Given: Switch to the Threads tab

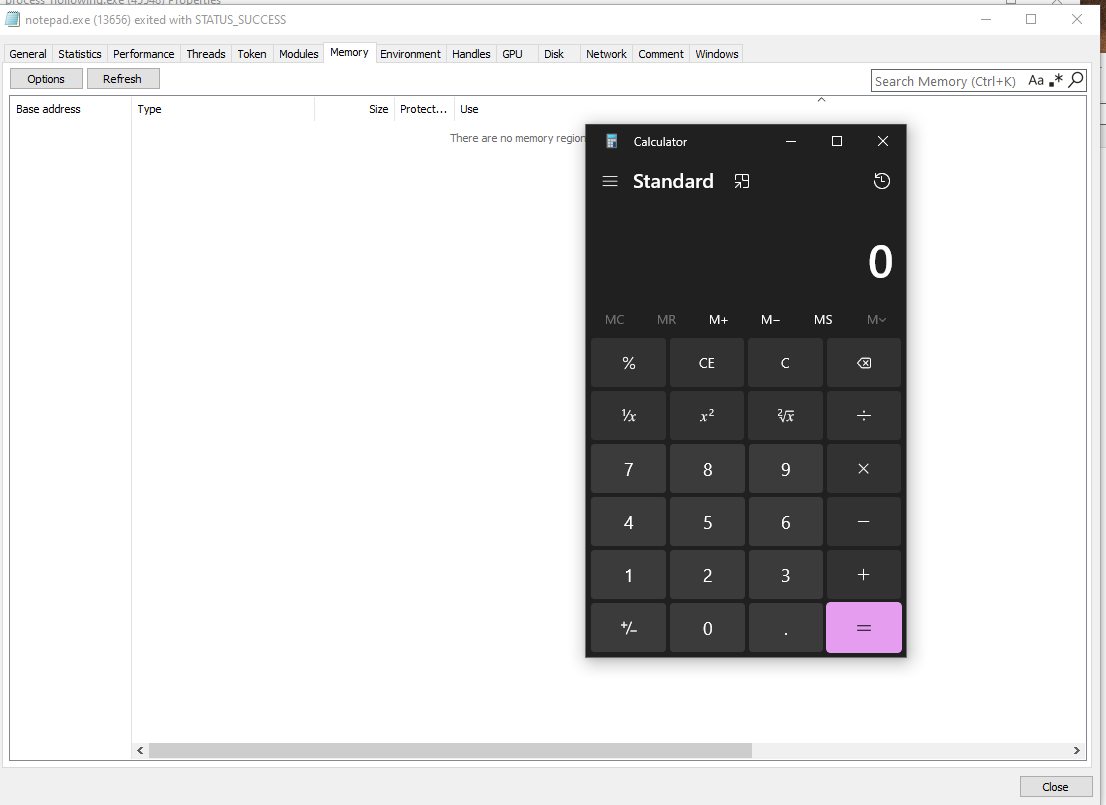Looking at the screenshot, I should click(206, 54).
